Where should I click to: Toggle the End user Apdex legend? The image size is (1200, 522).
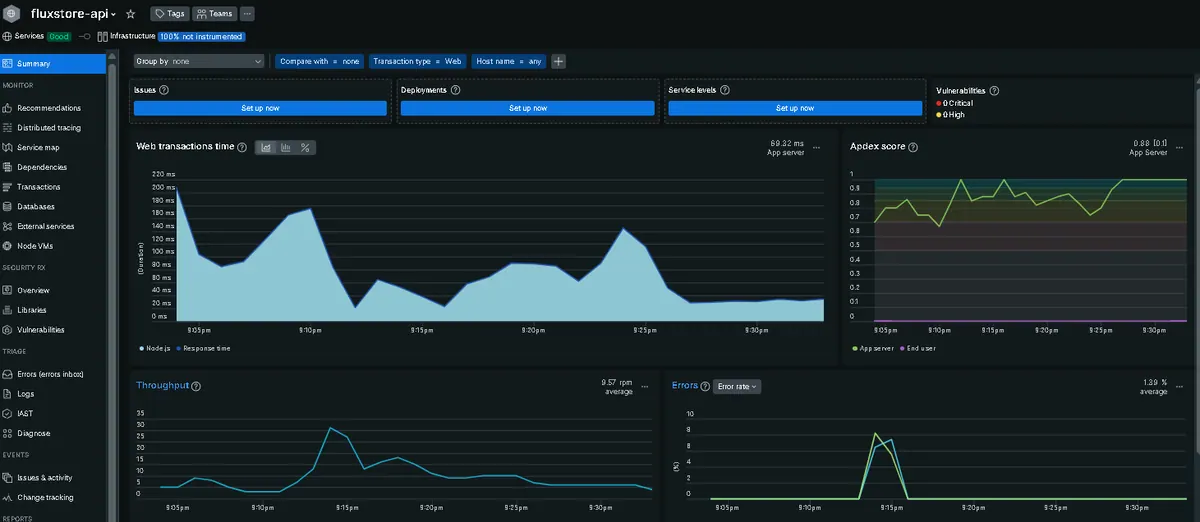point(918,349)
